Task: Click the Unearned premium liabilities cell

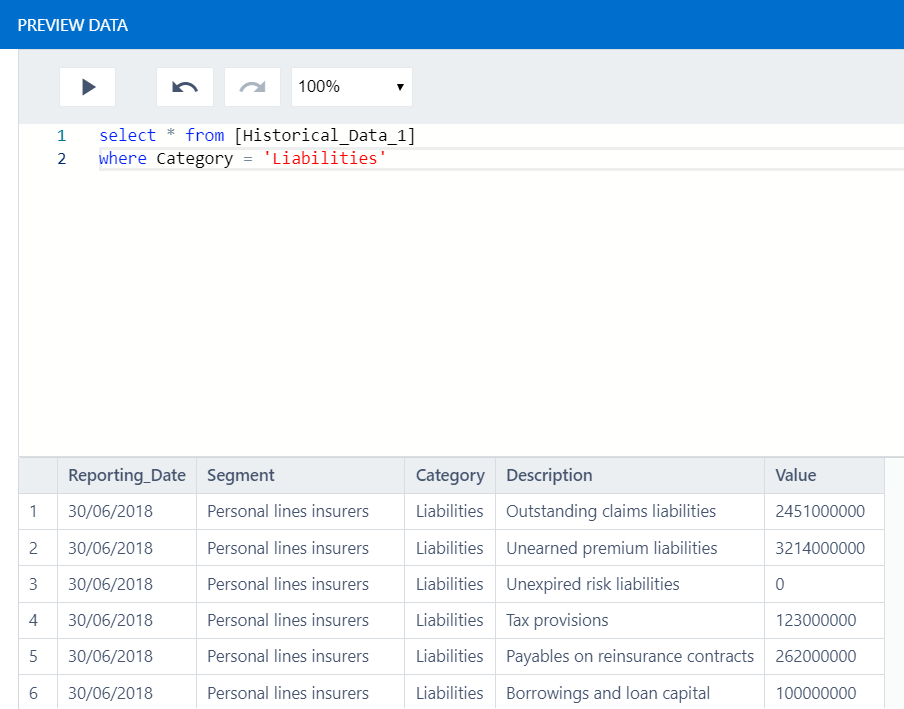Action: pyautogui.click(x=611, y=548)
